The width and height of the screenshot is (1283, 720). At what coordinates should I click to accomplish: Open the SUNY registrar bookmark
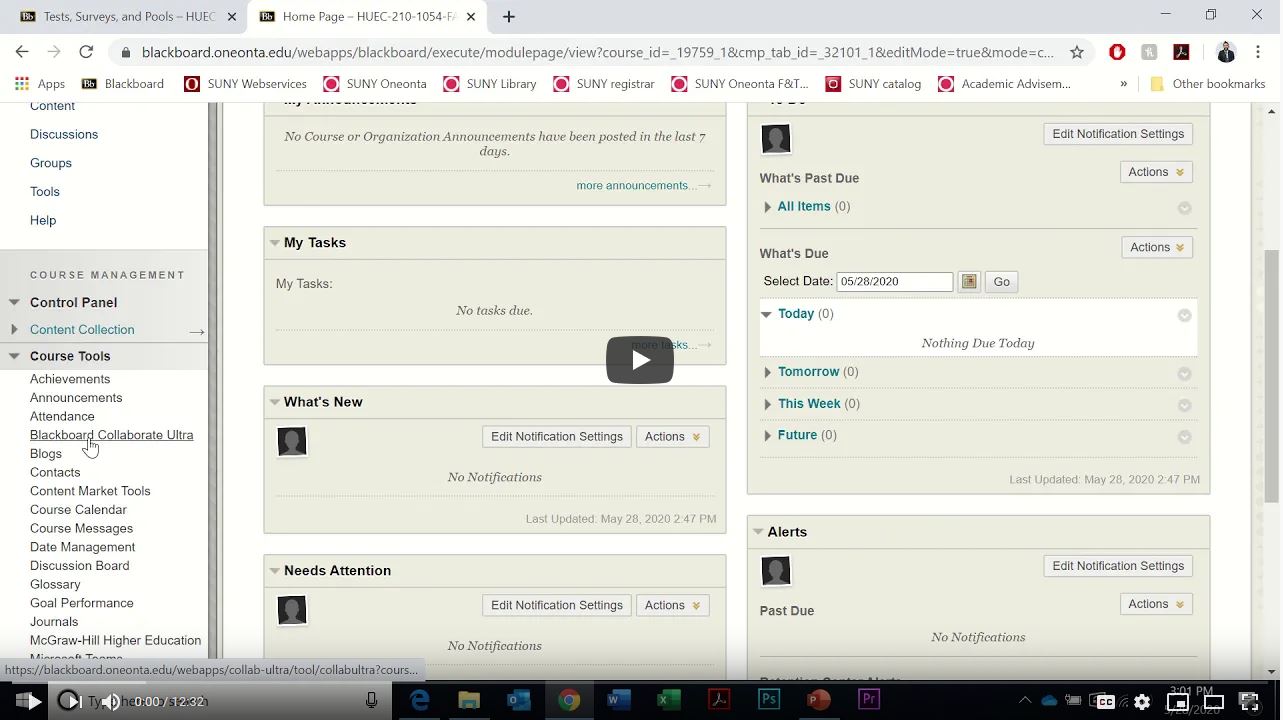[604, 84]
